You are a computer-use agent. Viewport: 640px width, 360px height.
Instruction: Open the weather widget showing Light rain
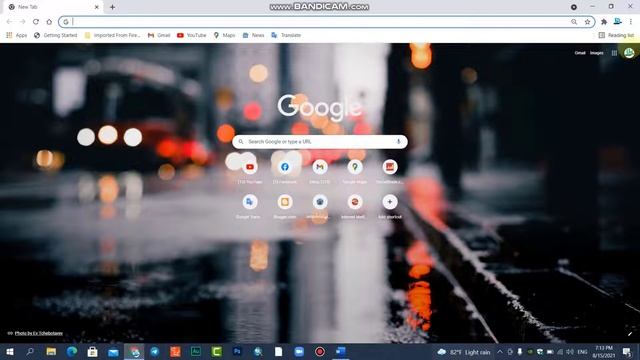pyautogui.click(x=464, y=352)
